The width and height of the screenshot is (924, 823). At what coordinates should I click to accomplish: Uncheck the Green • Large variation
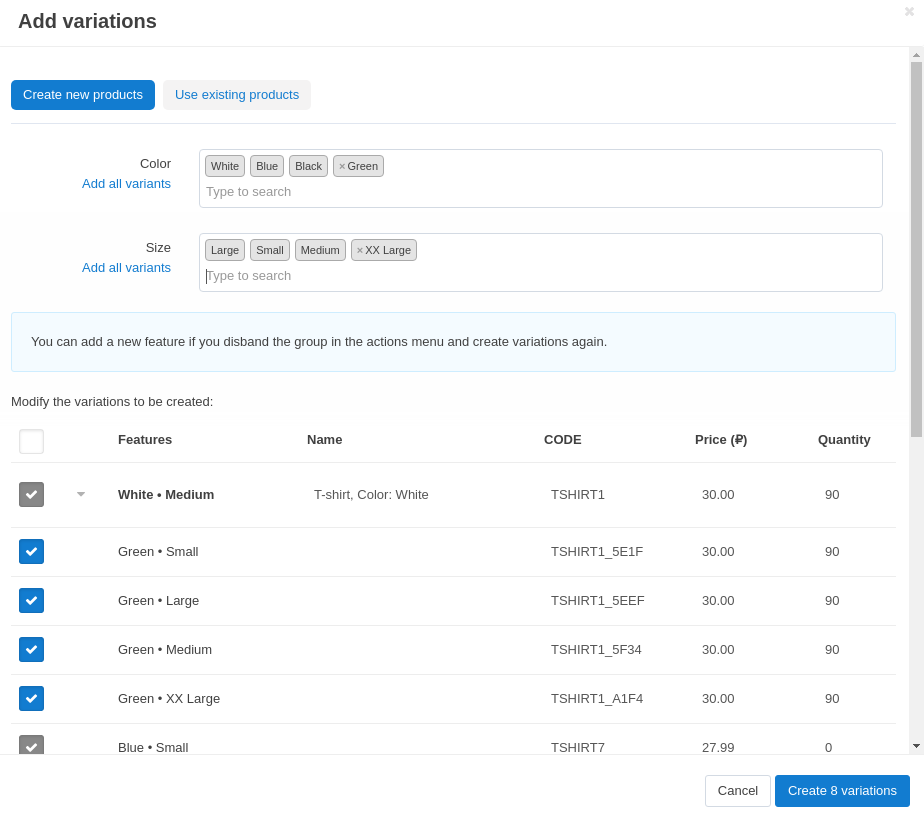31,600
